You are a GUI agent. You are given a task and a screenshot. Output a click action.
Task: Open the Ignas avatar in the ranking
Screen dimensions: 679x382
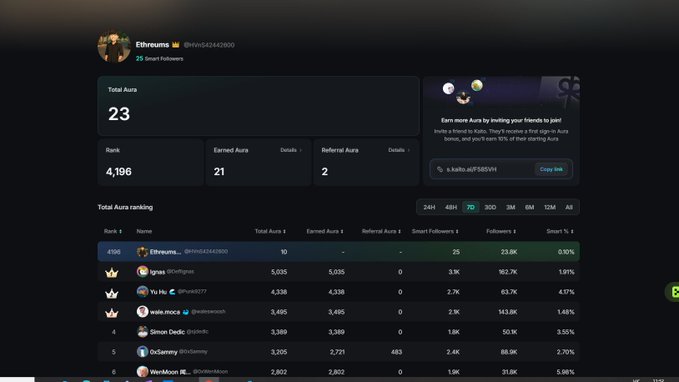pyautogui.click(x=142, y=271)
